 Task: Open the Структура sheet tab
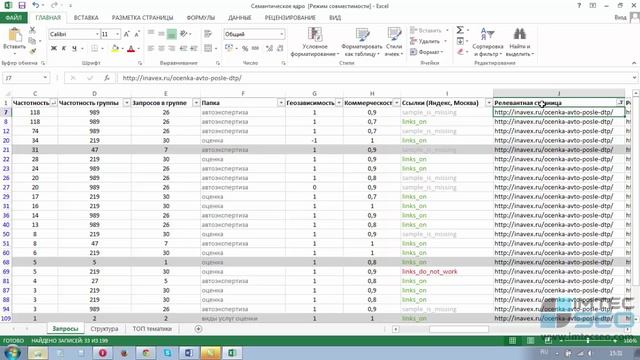pos(104,329)
